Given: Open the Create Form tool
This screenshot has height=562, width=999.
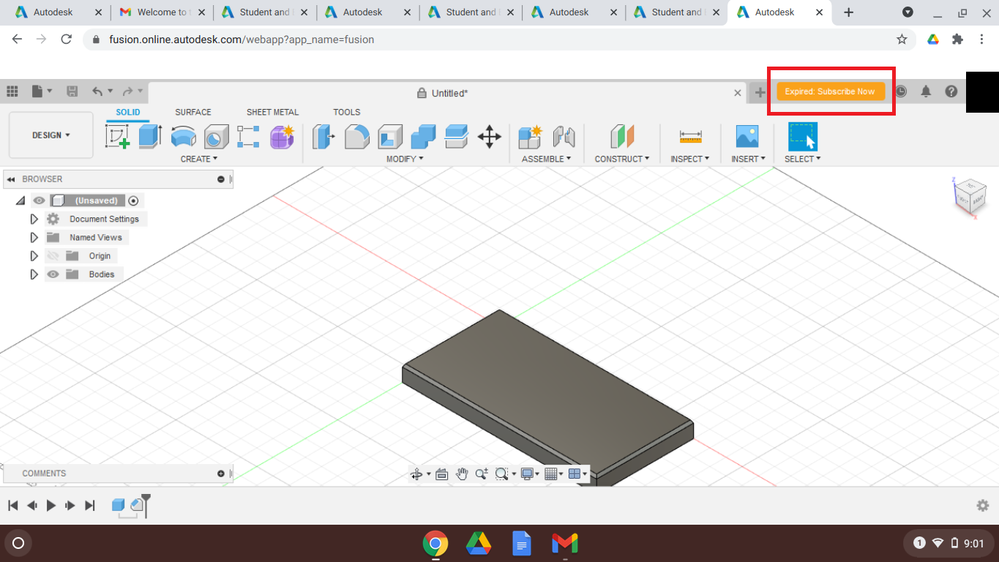Looking at the screenshot, I should pos(281,136).
